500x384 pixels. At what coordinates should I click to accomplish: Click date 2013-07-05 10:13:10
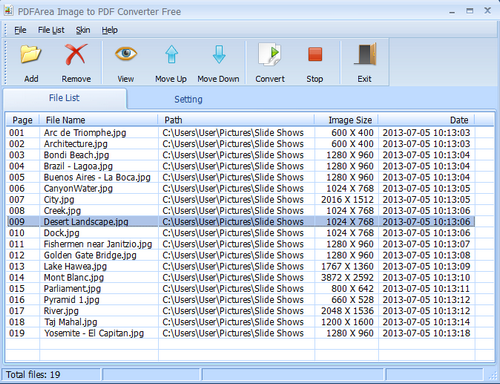426,277
